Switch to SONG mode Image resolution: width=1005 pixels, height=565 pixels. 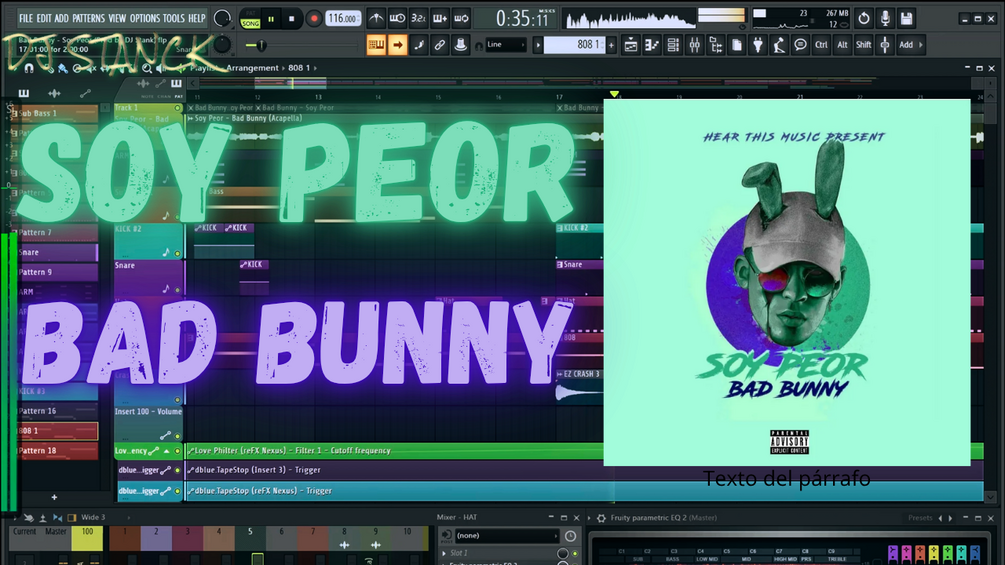tap(250, 23)
